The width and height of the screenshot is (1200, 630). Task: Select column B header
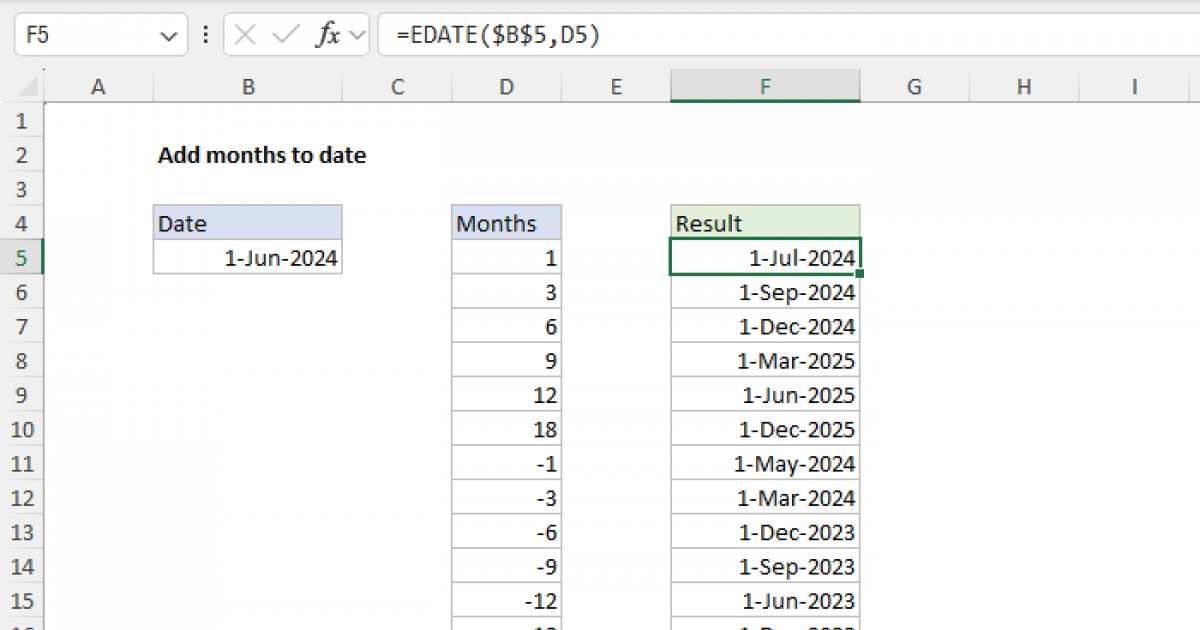tap(247, 87)
